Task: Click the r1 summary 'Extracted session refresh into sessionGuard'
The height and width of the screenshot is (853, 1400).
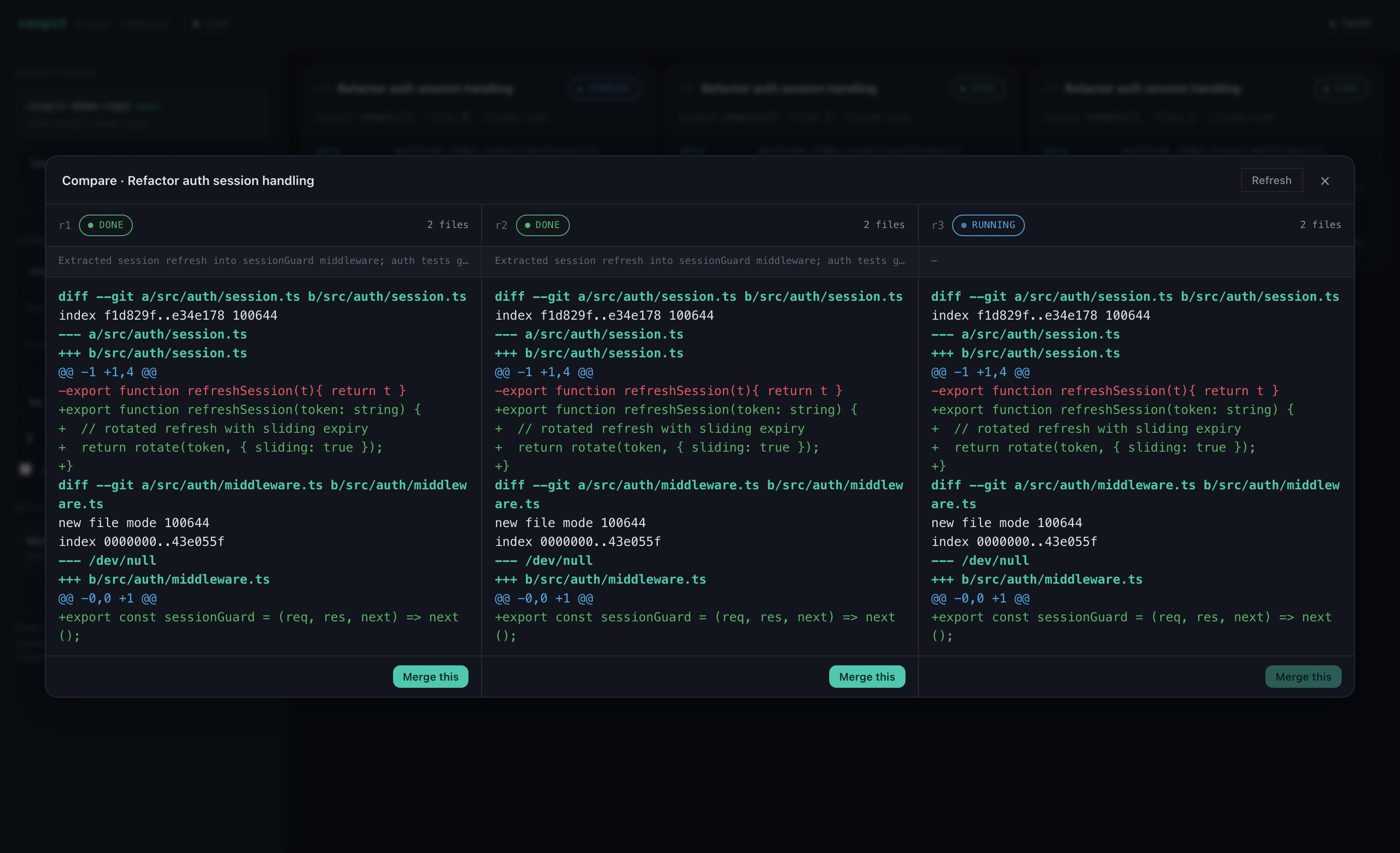Action: click(x=264, y=261)
